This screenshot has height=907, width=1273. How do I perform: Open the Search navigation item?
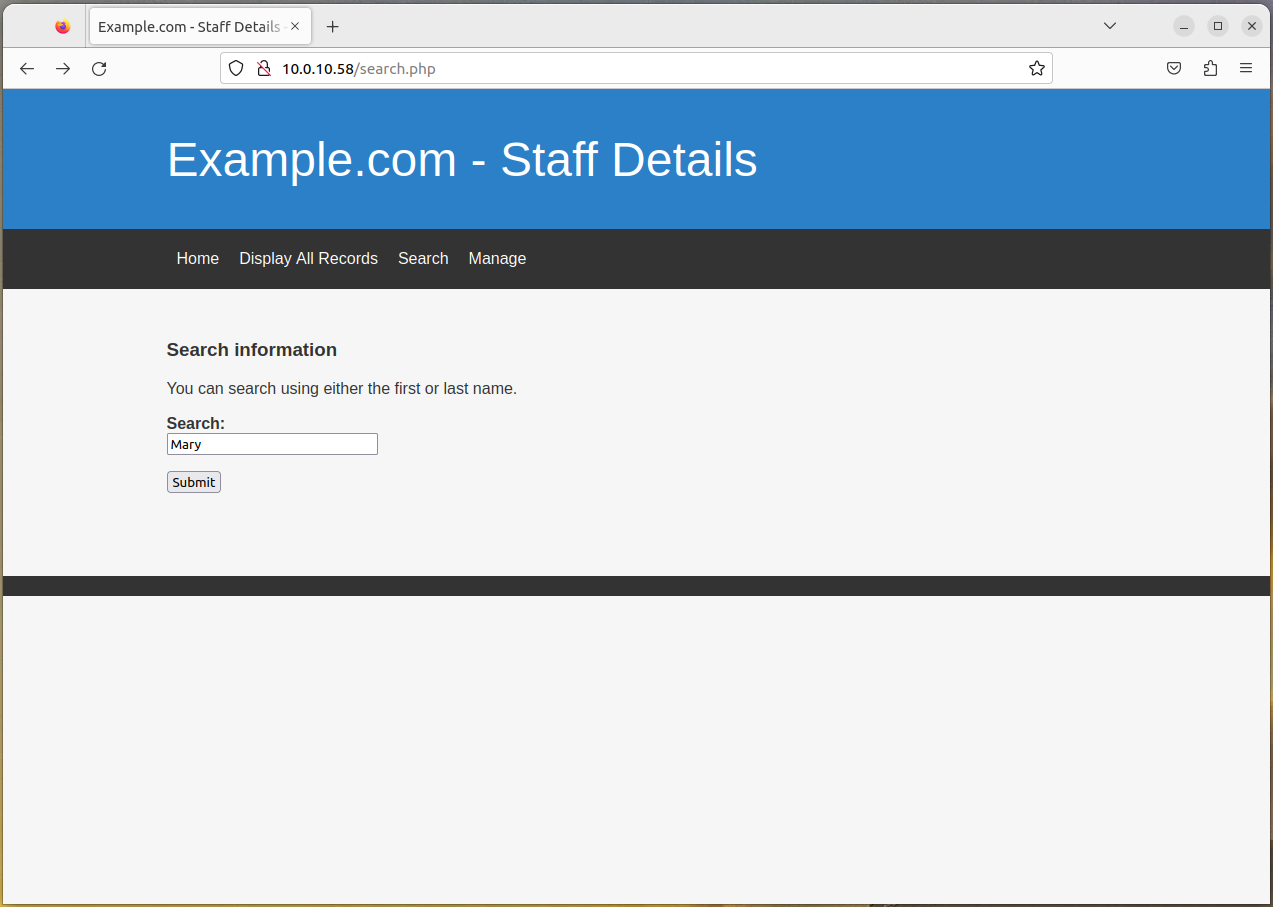[423, 259]
